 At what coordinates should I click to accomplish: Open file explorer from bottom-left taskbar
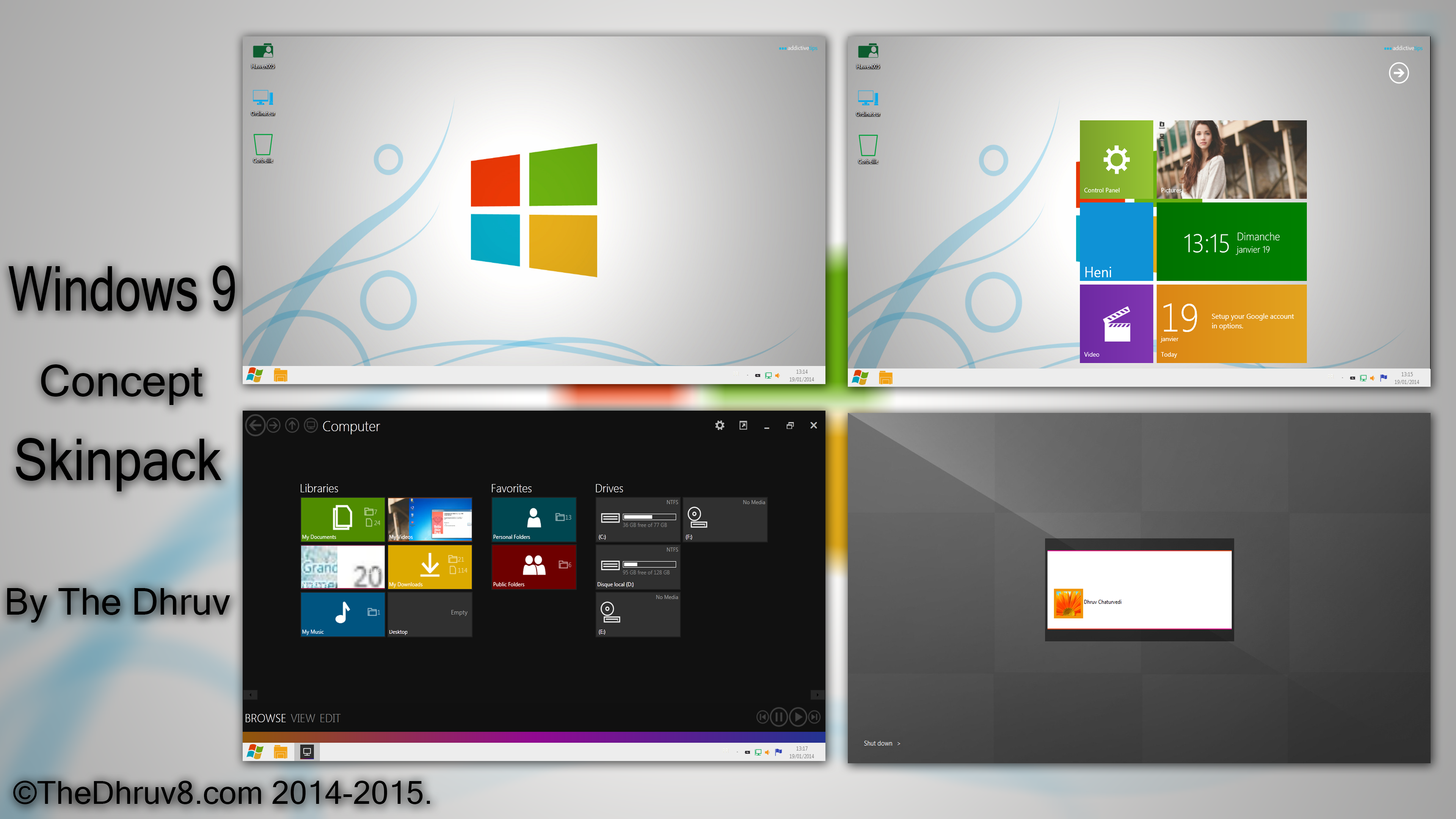[280, 752]
